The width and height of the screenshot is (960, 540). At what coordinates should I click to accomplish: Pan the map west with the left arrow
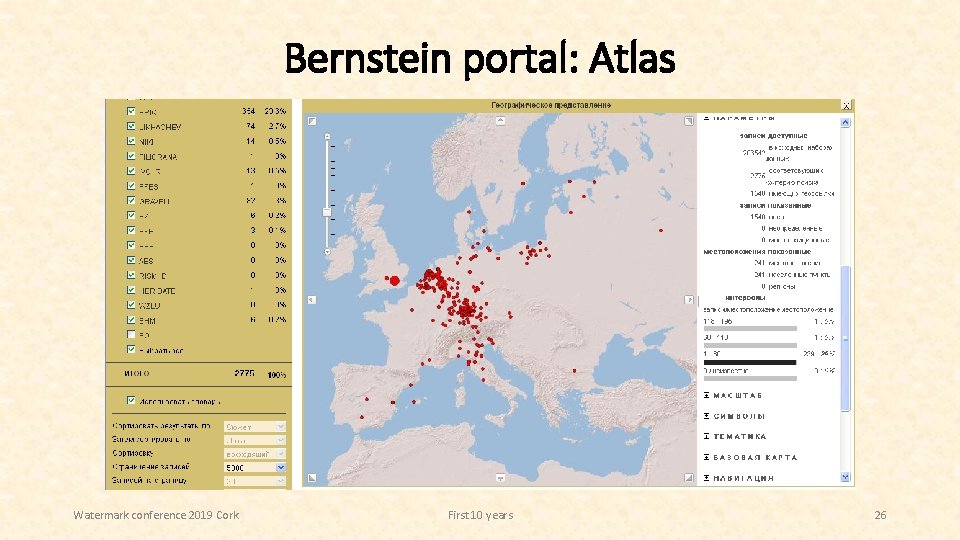[312, 299]
